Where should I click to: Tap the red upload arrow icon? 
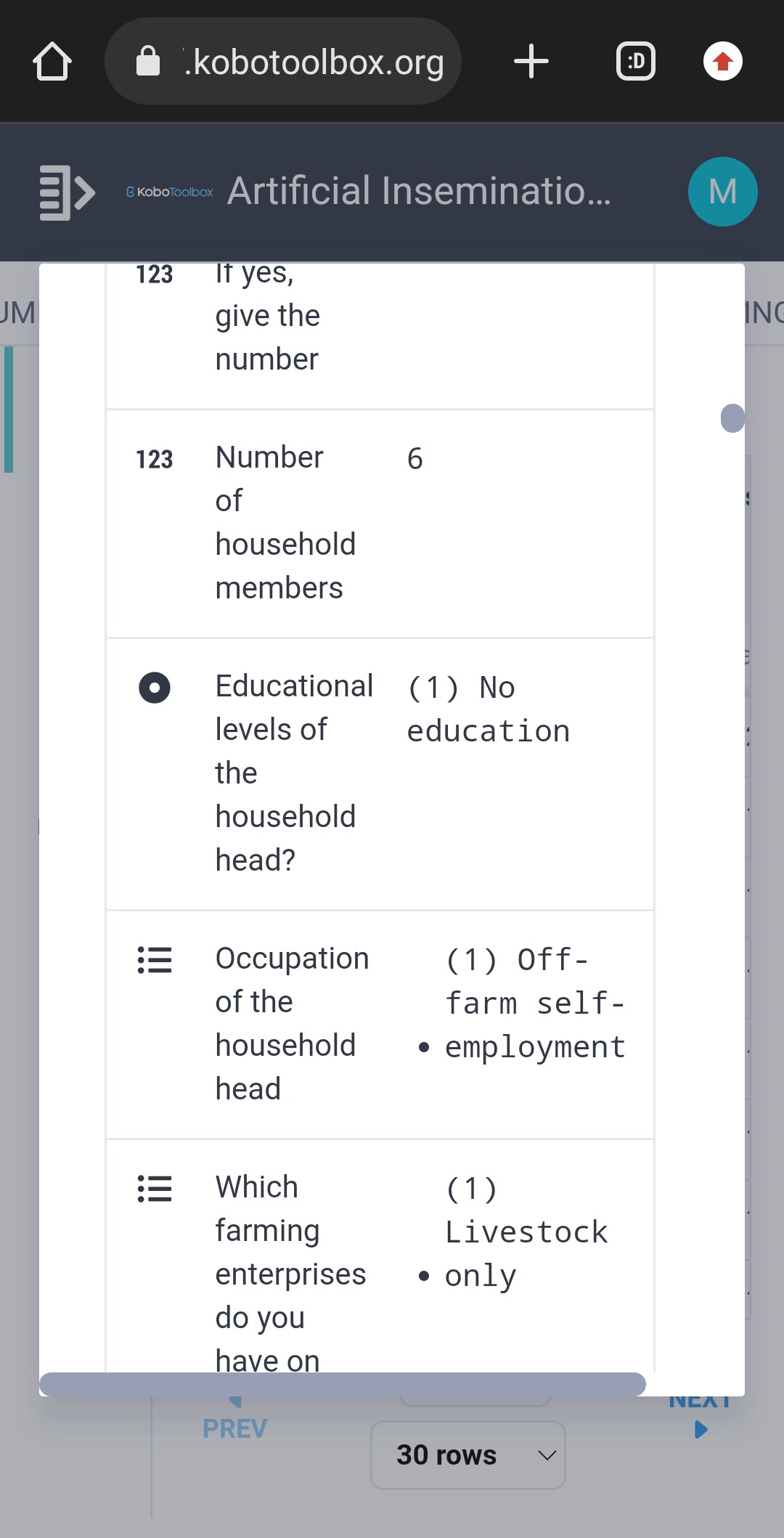point(722,62)
